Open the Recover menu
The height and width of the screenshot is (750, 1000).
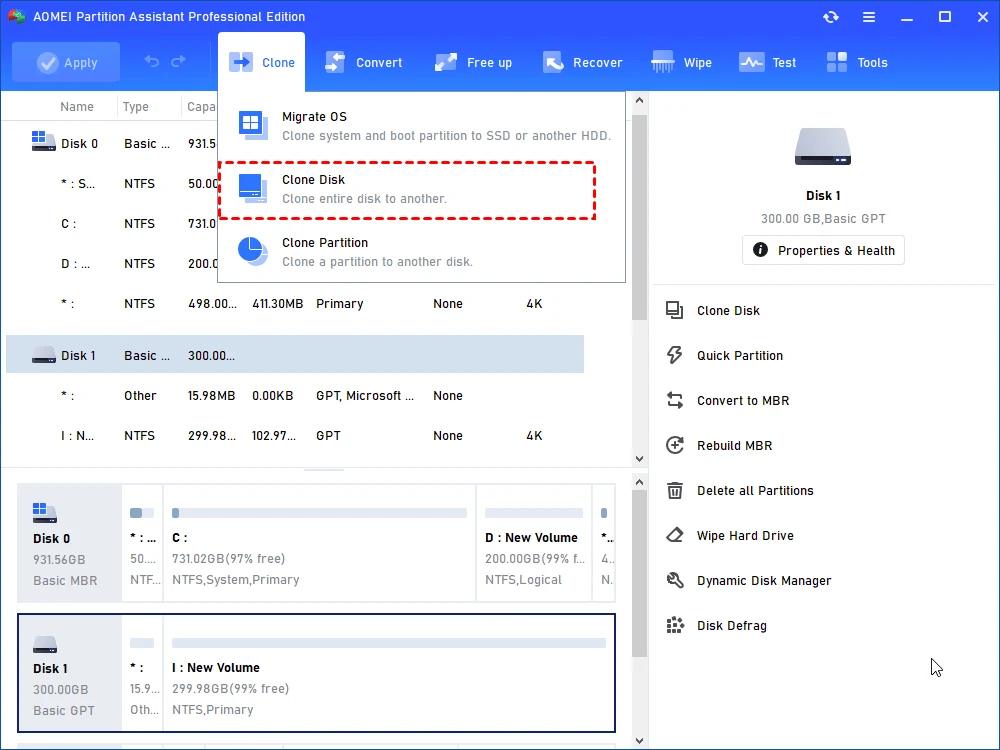pos(582,62)
